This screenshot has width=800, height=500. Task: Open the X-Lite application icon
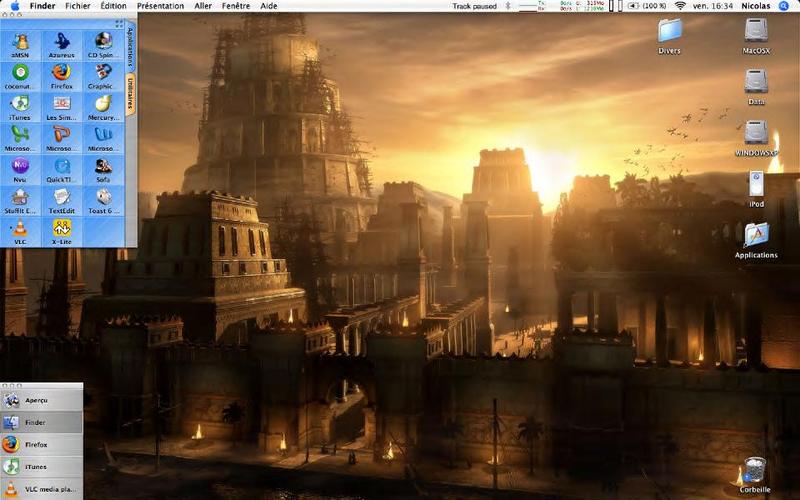point(62,232)
